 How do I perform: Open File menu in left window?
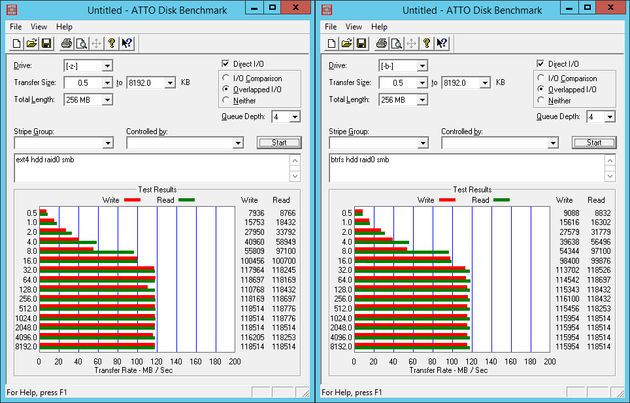click(16, 27)
